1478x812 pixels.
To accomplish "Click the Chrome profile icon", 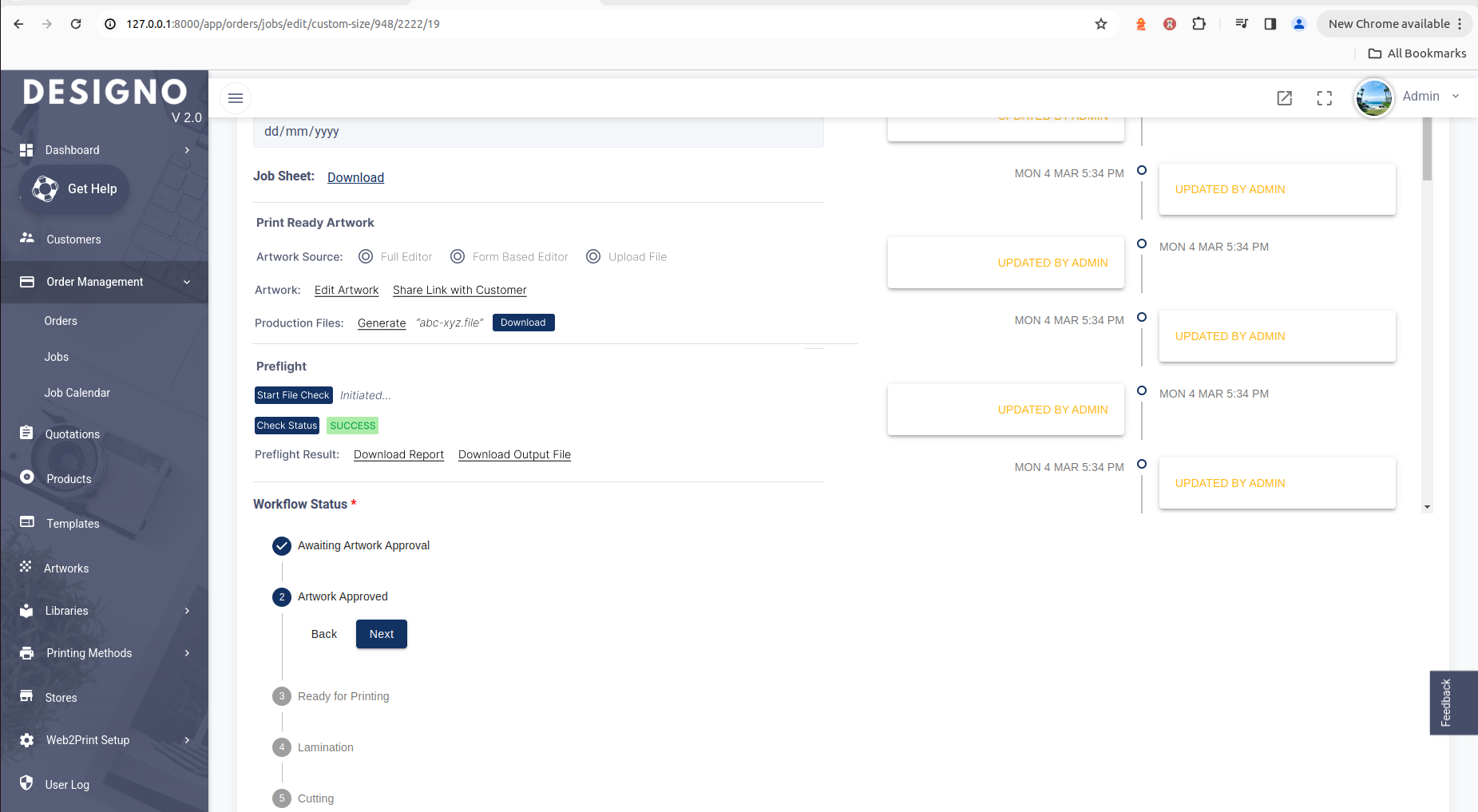I will (x=1299, y=24).
